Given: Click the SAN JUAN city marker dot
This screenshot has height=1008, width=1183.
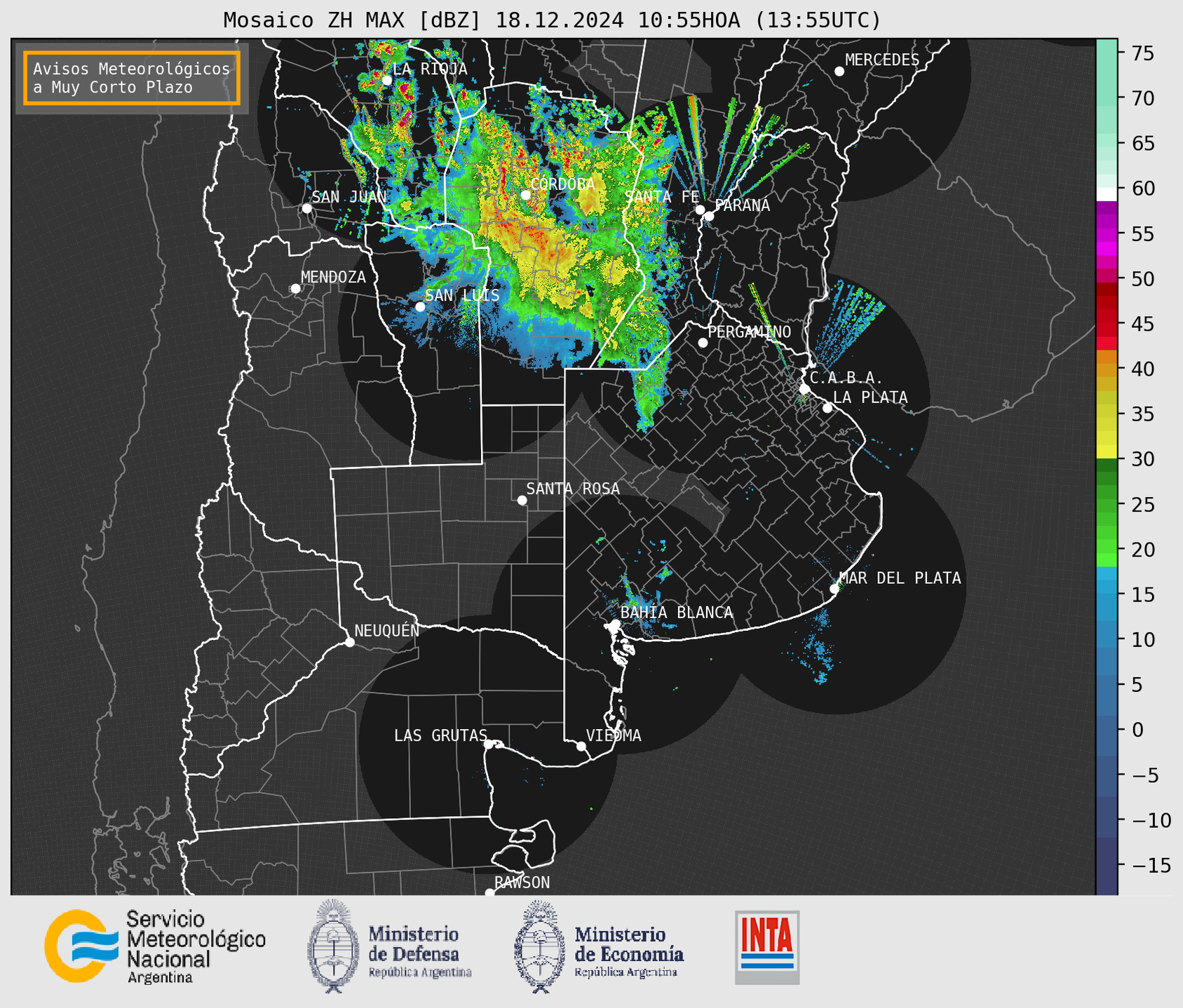Looking at the screenshot, I should pos(306,208).
